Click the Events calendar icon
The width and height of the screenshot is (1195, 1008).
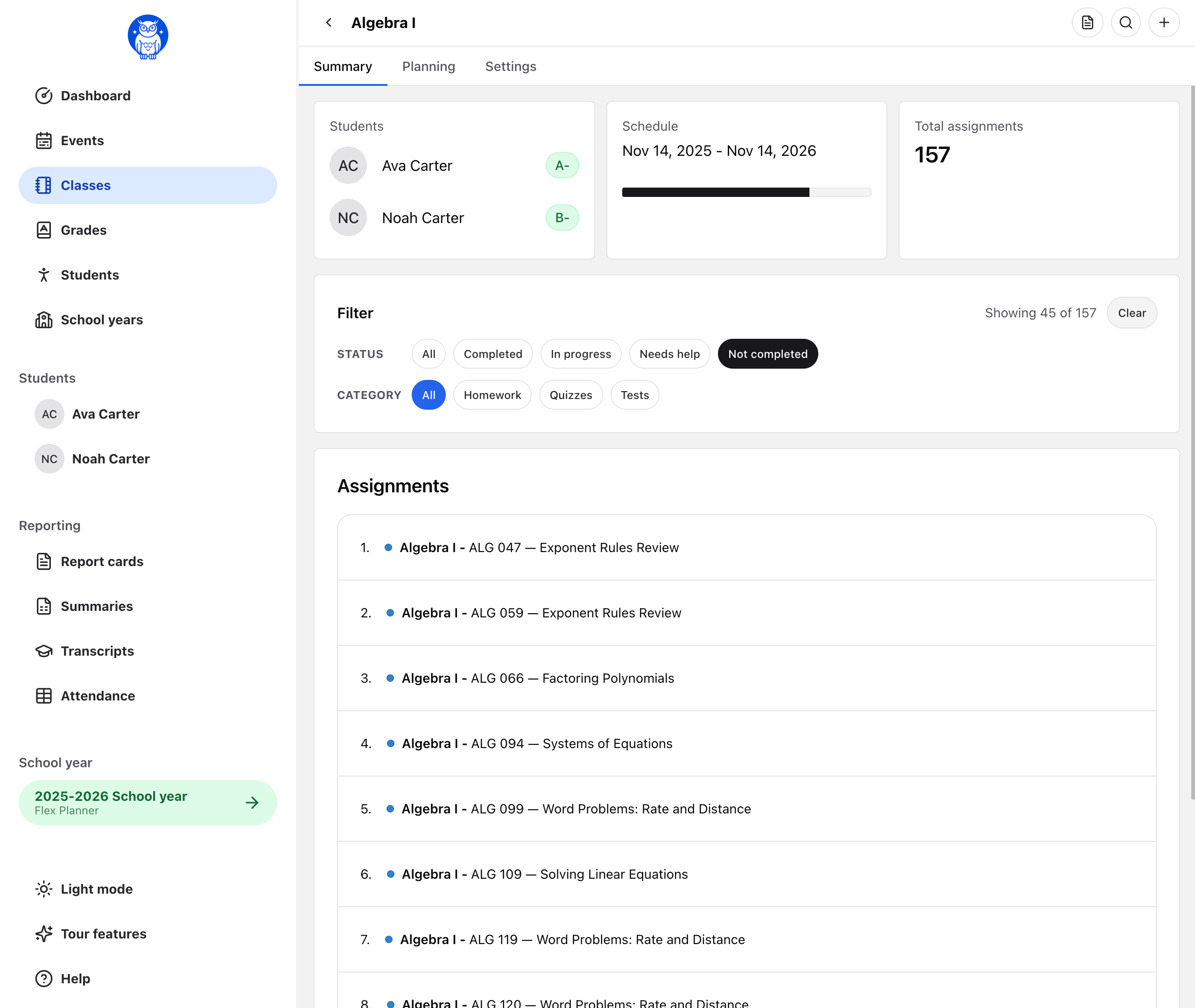[44, 140]
